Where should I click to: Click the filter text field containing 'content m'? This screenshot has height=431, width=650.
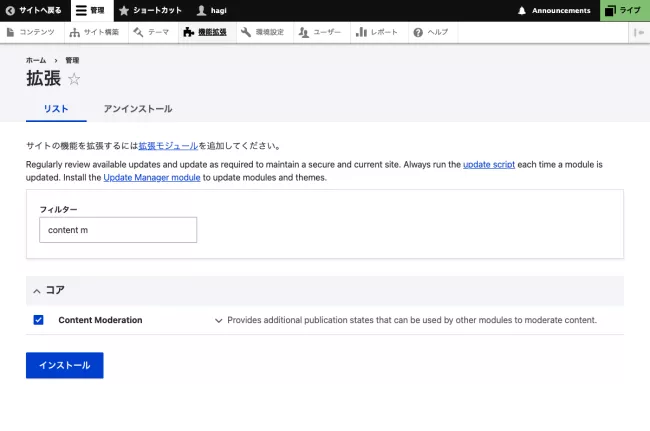pyautogui.click(x=118, y=230)
